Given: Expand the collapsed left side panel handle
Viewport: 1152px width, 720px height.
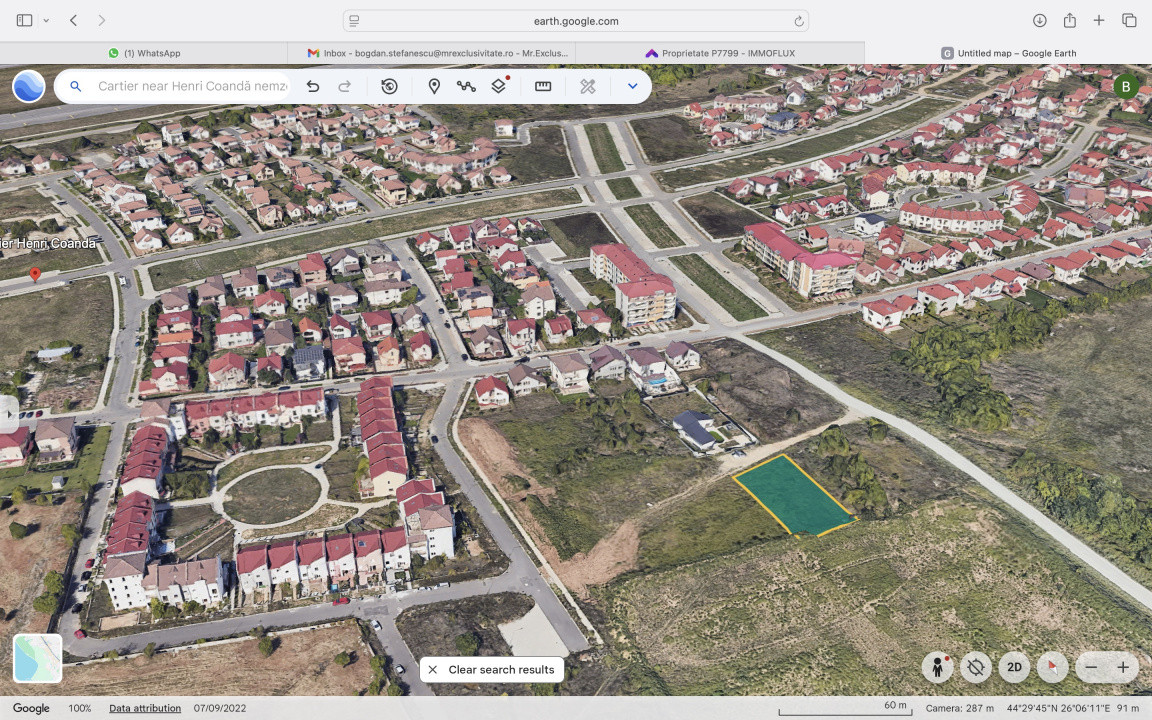Looking at the screenshot, I should [7, 413].
